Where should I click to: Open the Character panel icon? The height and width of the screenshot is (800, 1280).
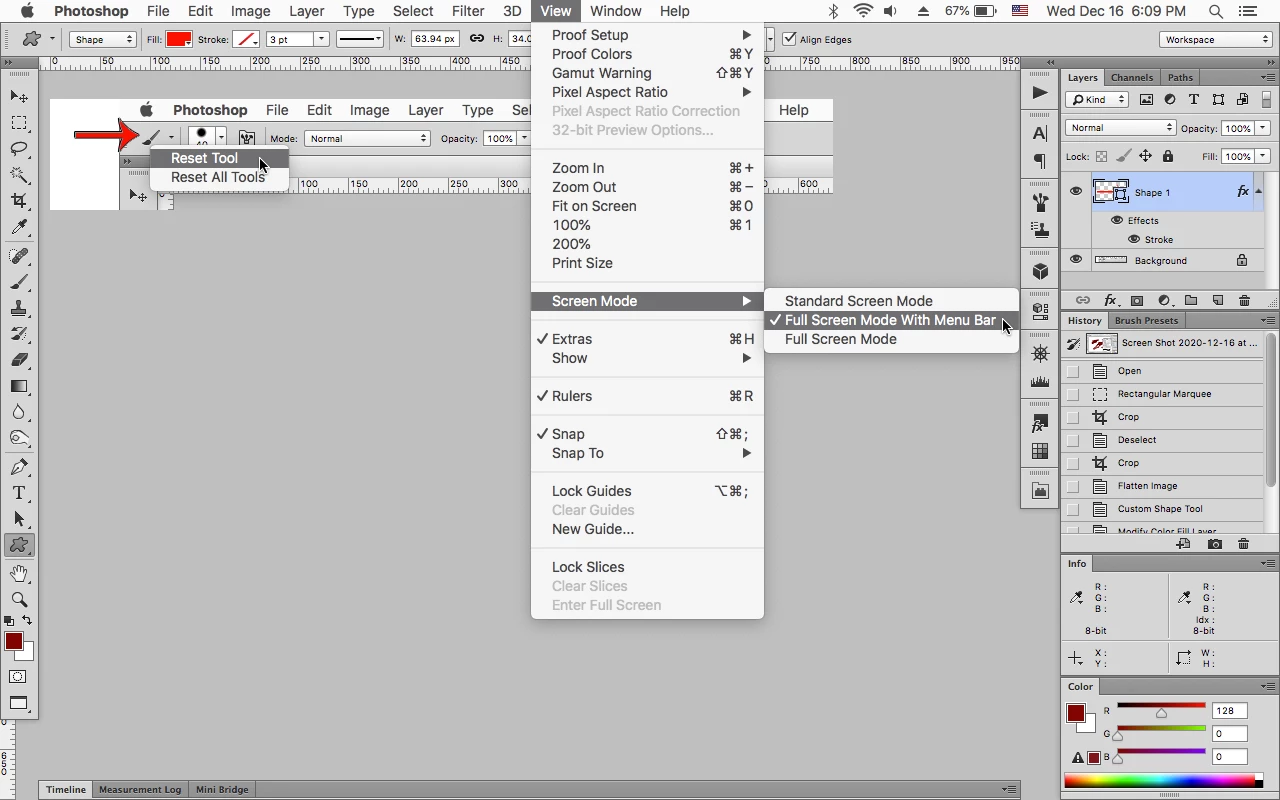(1040, 134)
